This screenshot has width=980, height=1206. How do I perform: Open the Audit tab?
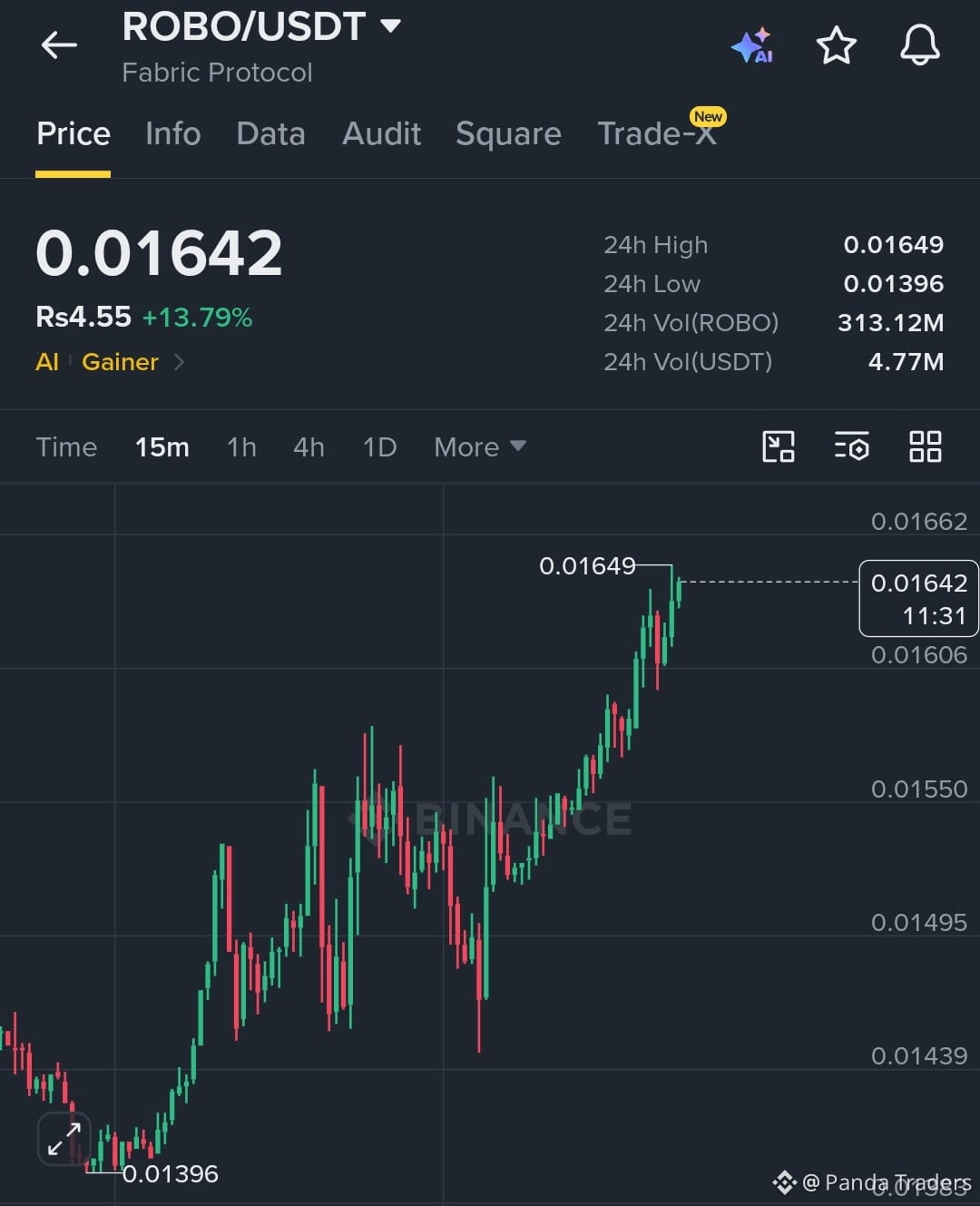[x=381, y=133]
